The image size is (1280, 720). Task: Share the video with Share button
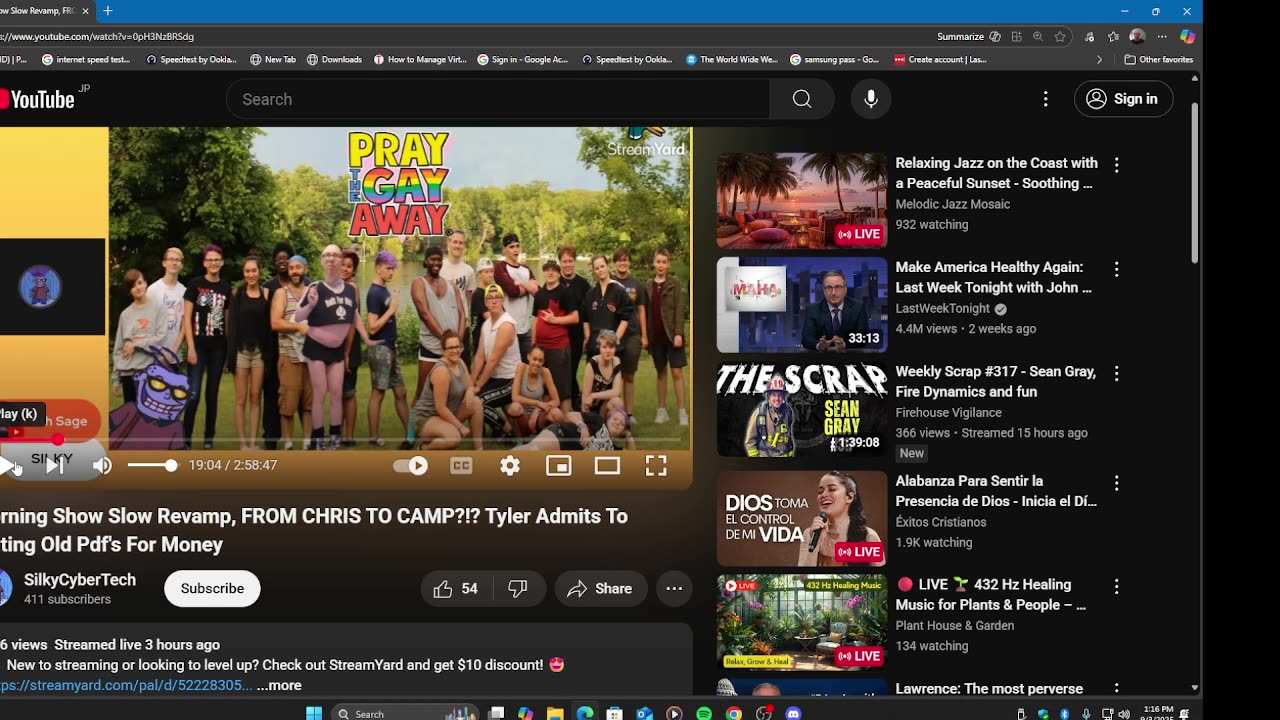tap(600, 589)
